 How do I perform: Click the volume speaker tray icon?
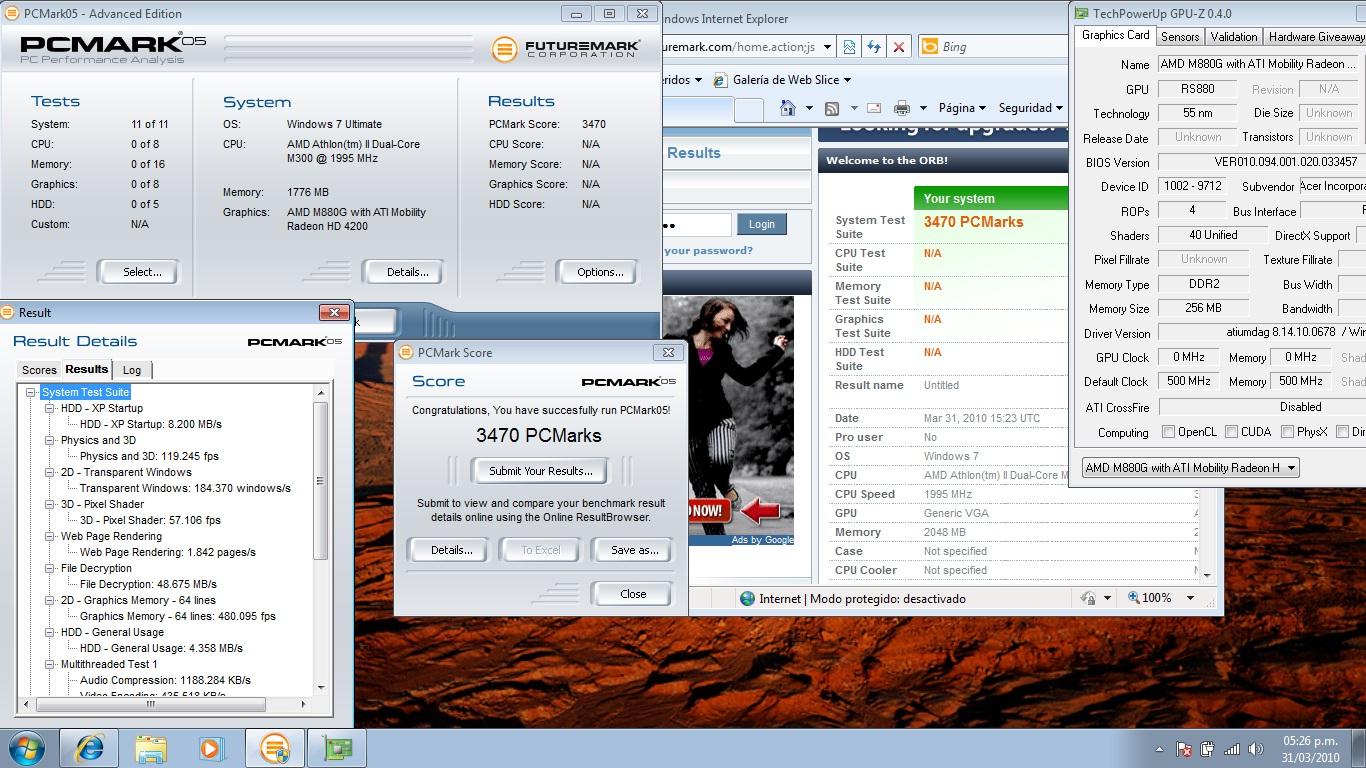pyautogui.click(x=1256, y=749)
